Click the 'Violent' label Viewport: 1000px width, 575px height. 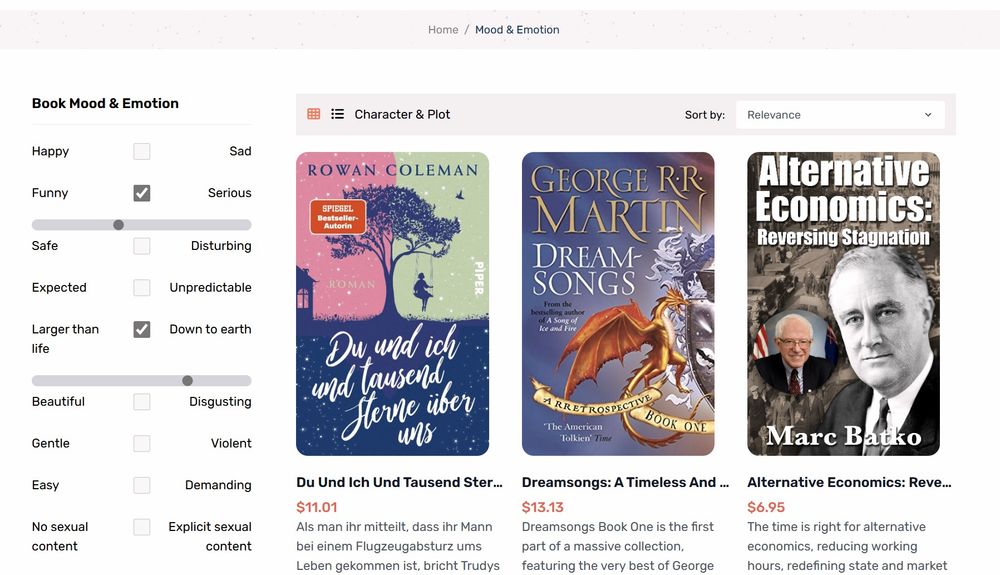coord(231,443)
